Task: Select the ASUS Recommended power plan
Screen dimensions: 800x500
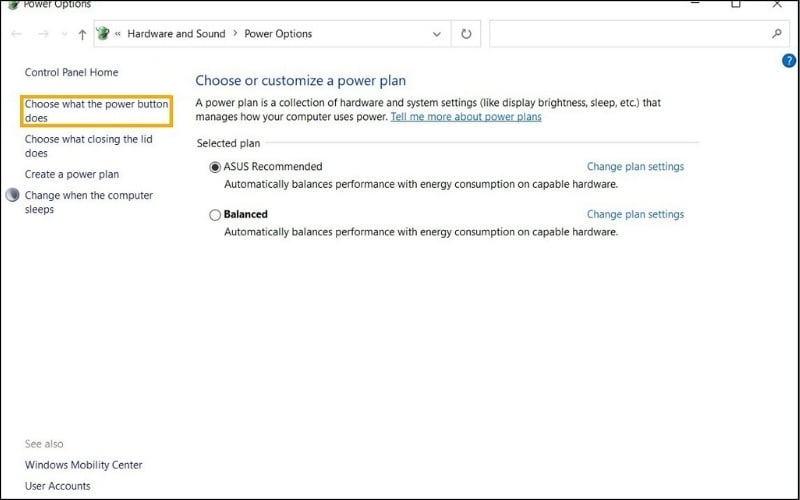Action: (x=215, y=167)
